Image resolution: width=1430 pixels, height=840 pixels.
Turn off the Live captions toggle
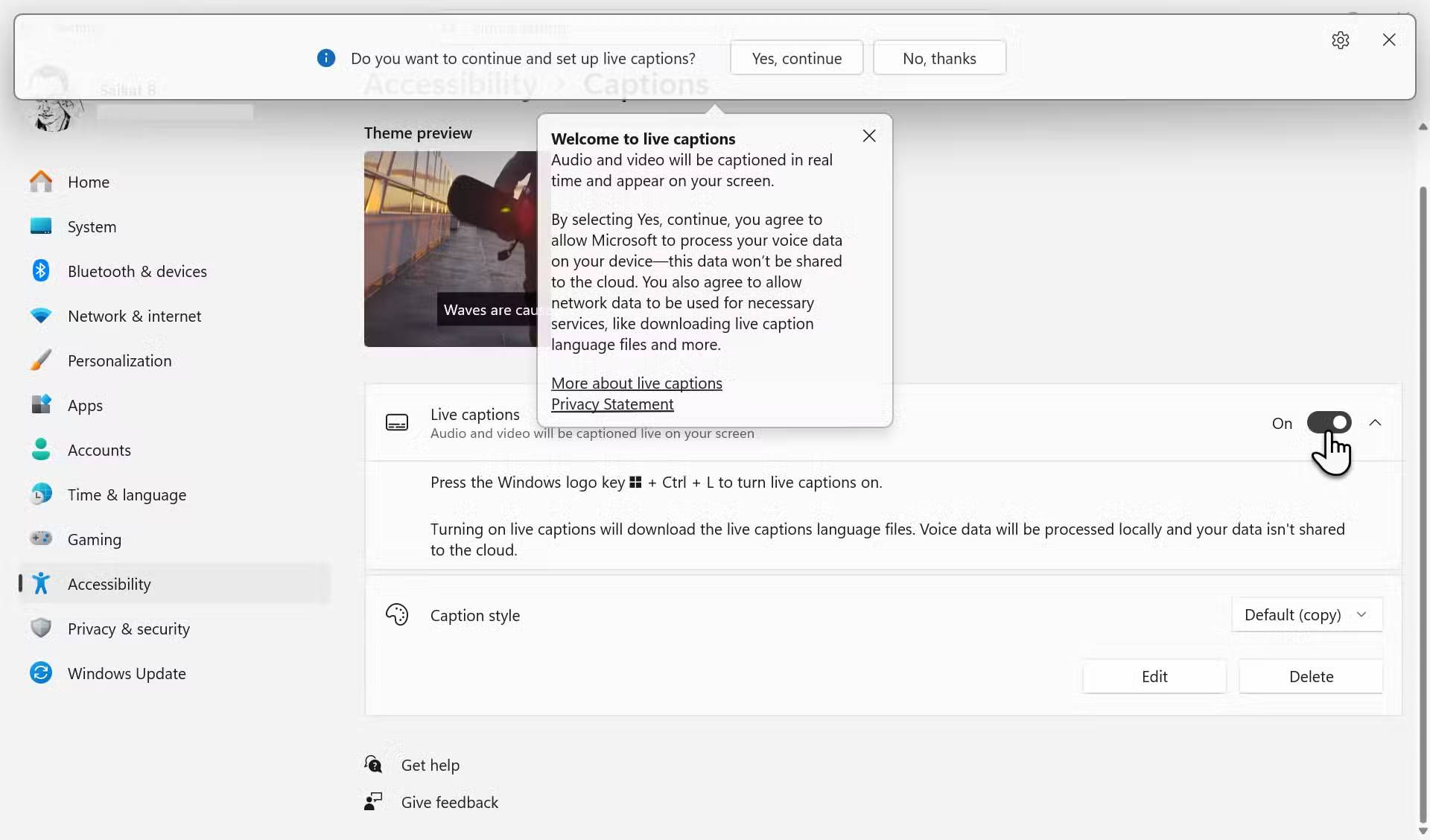[x=1329, y=423]
